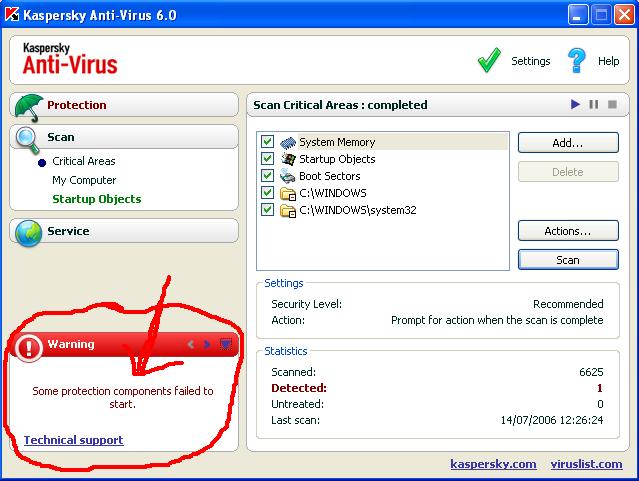Click the green umbrella Protection icon
The height and width of the screenshot is (481, 639).
click(x=29, y=108)
